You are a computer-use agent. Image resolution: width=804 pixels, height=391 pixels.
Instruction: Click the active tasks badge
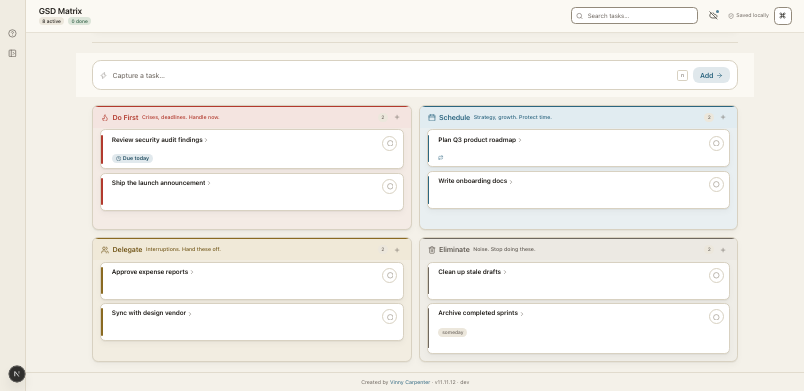[x=51, y=22]
